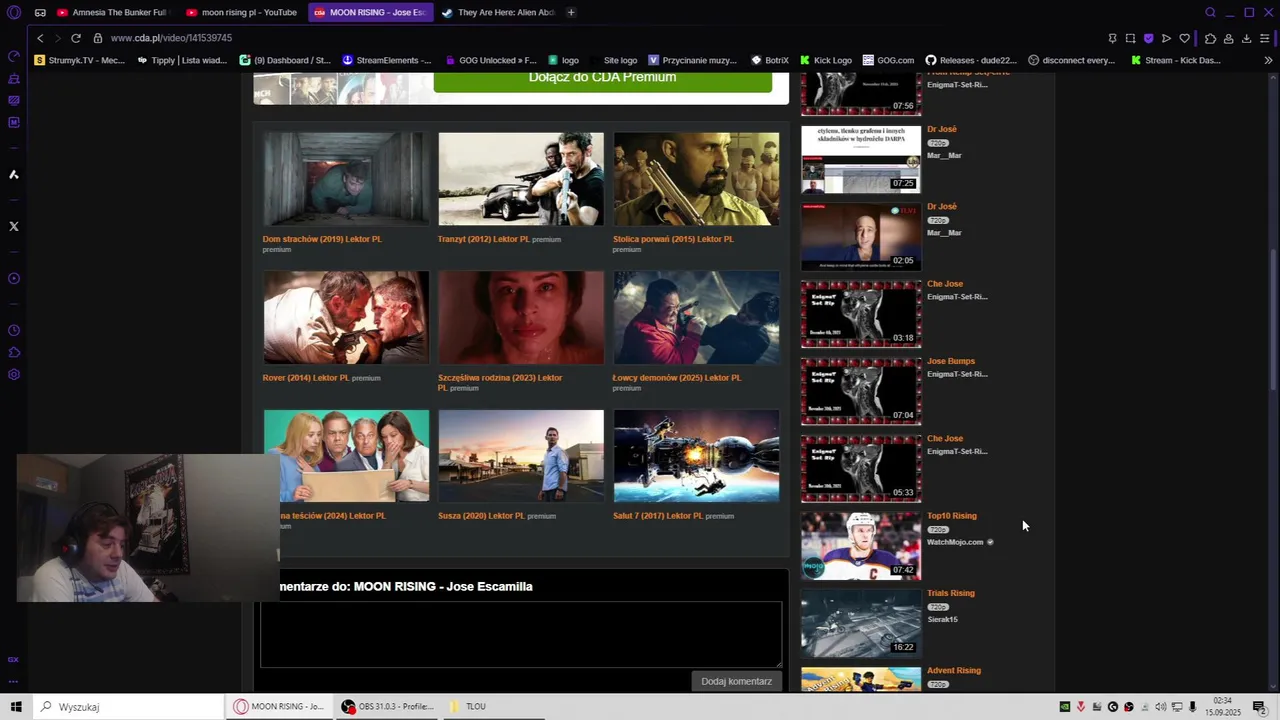Click the volume speaker tray icon
Viewport: 1280px width, 720px height.
tap(1161, 707)
